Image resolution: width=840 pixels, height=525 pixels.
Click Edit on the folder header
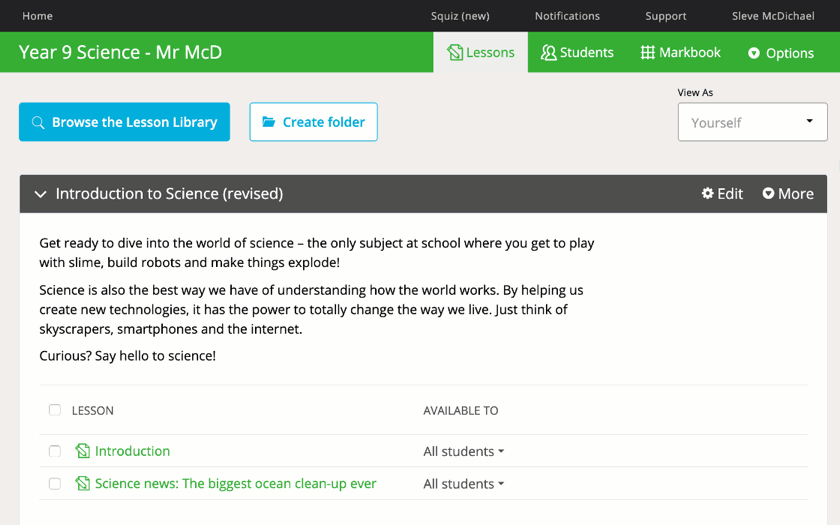722,193
